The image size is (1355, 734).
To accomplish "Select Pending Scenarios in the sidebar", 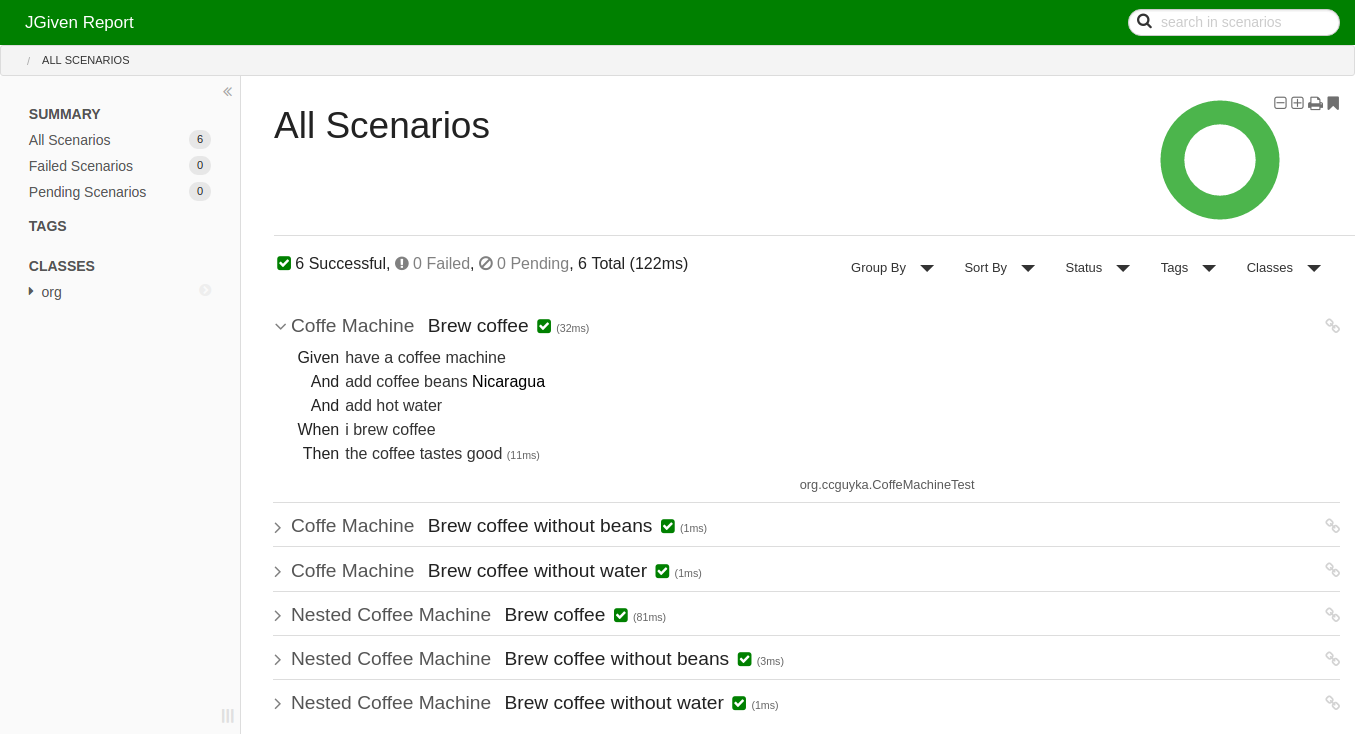I will click(x=87, y=192).
